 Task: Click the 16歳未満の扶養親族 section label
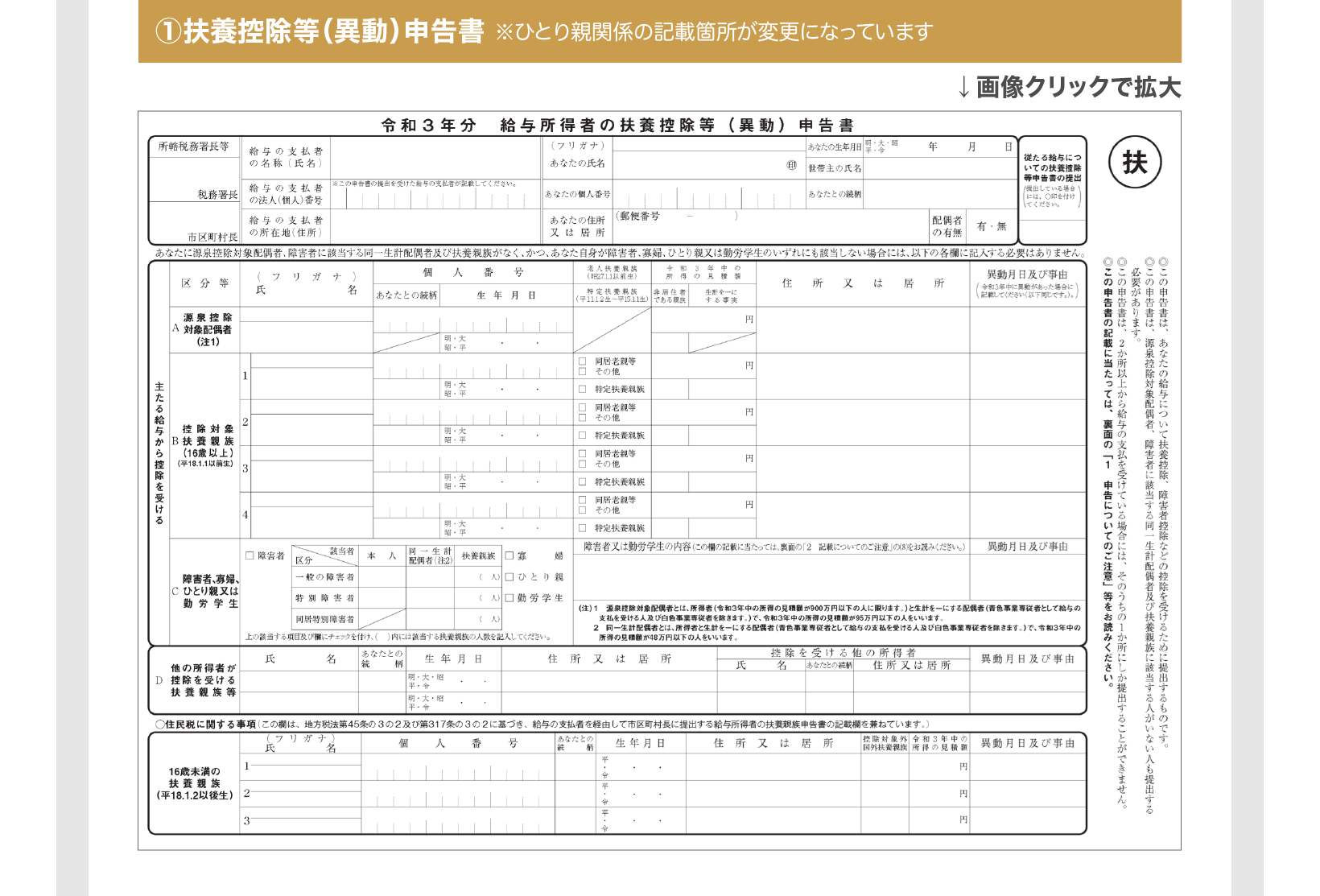[195, 783]
